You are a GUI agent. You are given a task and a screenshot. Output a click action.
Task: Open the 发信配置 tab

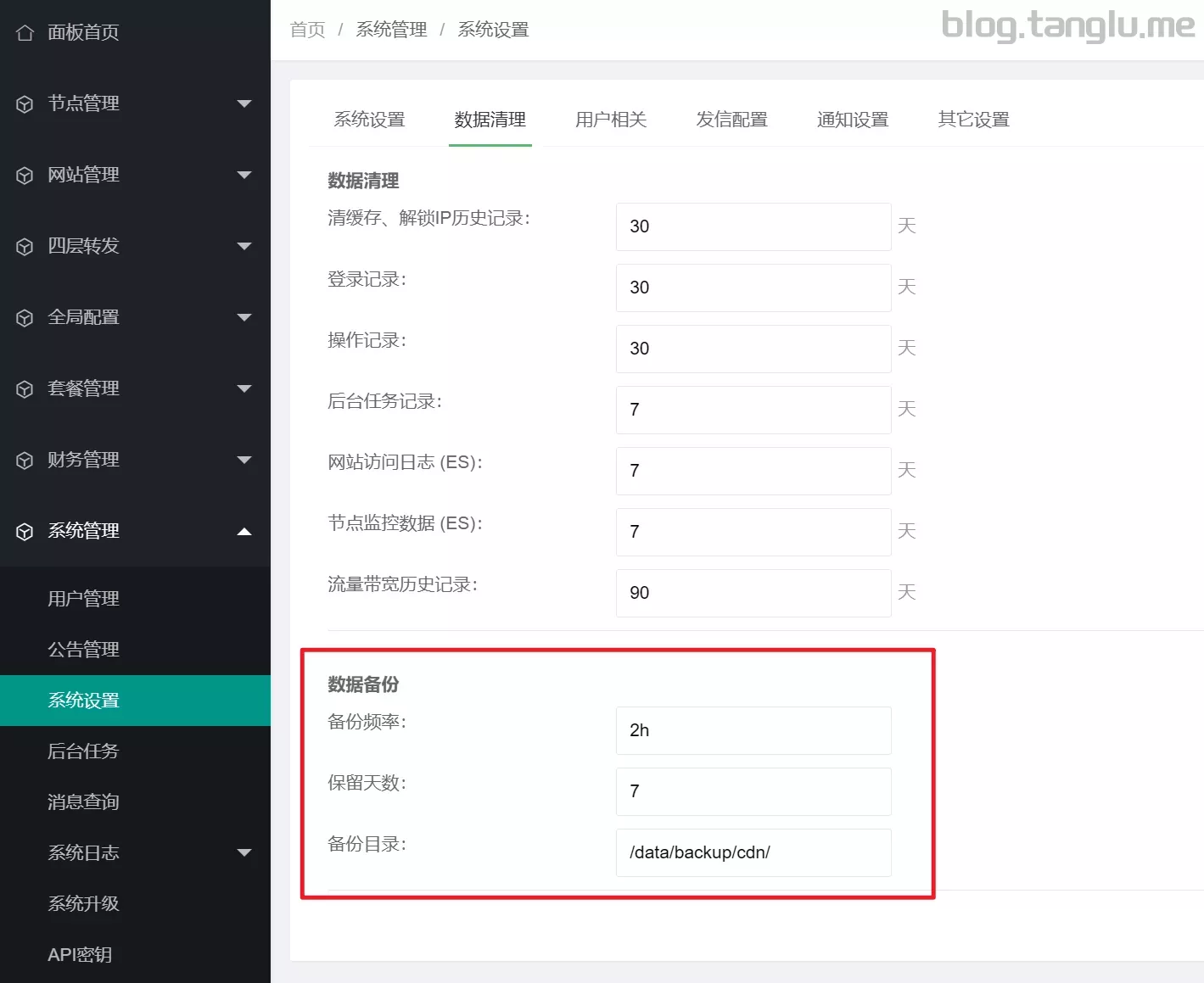point(731,120)
